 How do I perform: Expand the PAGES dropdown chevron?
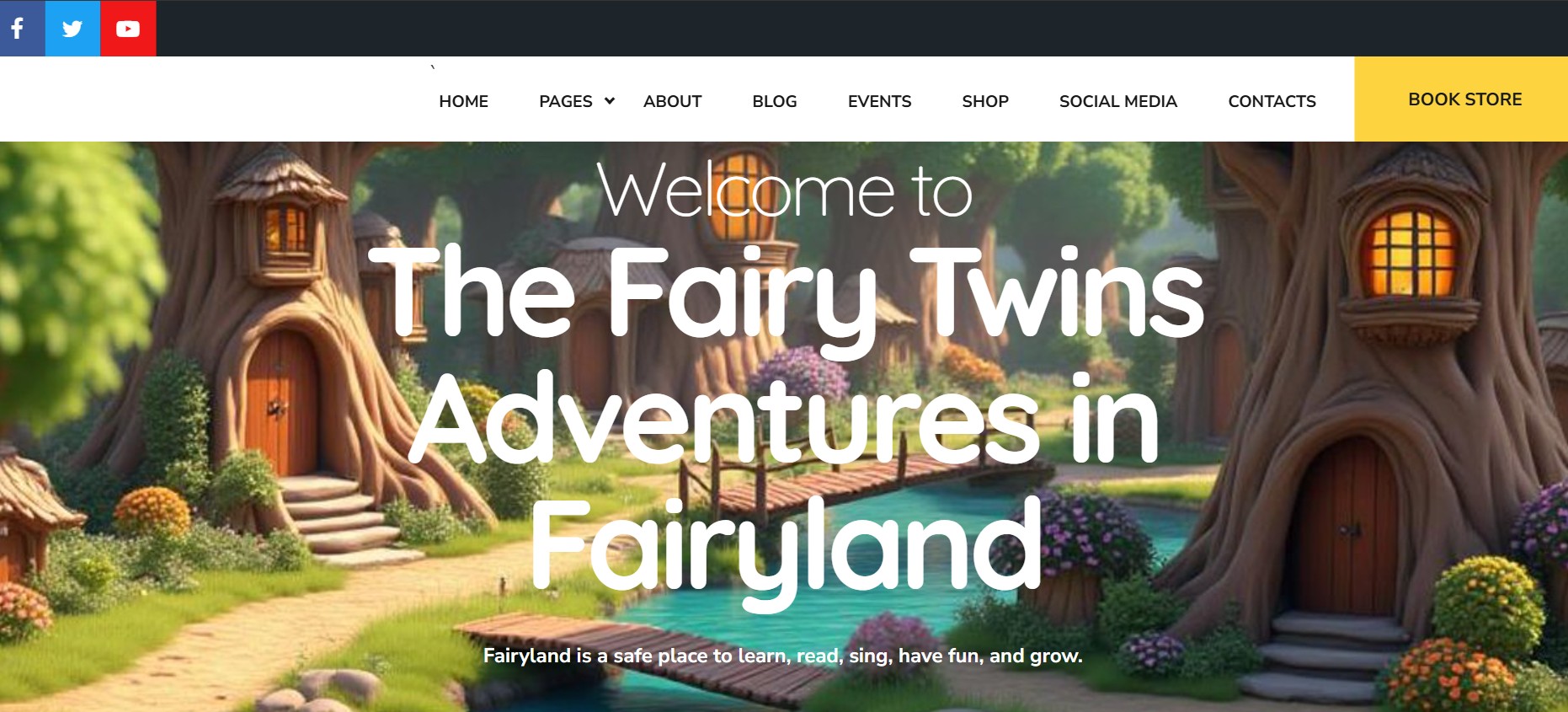pos(610,101)
